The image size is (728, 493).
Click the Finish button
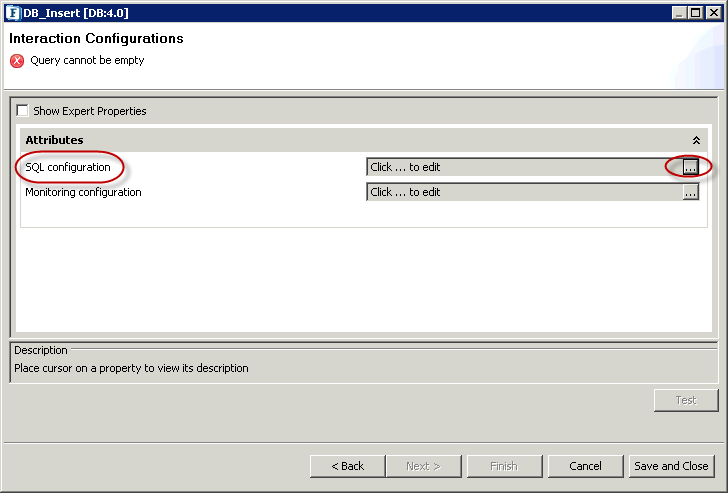click(x=503, y=466)
